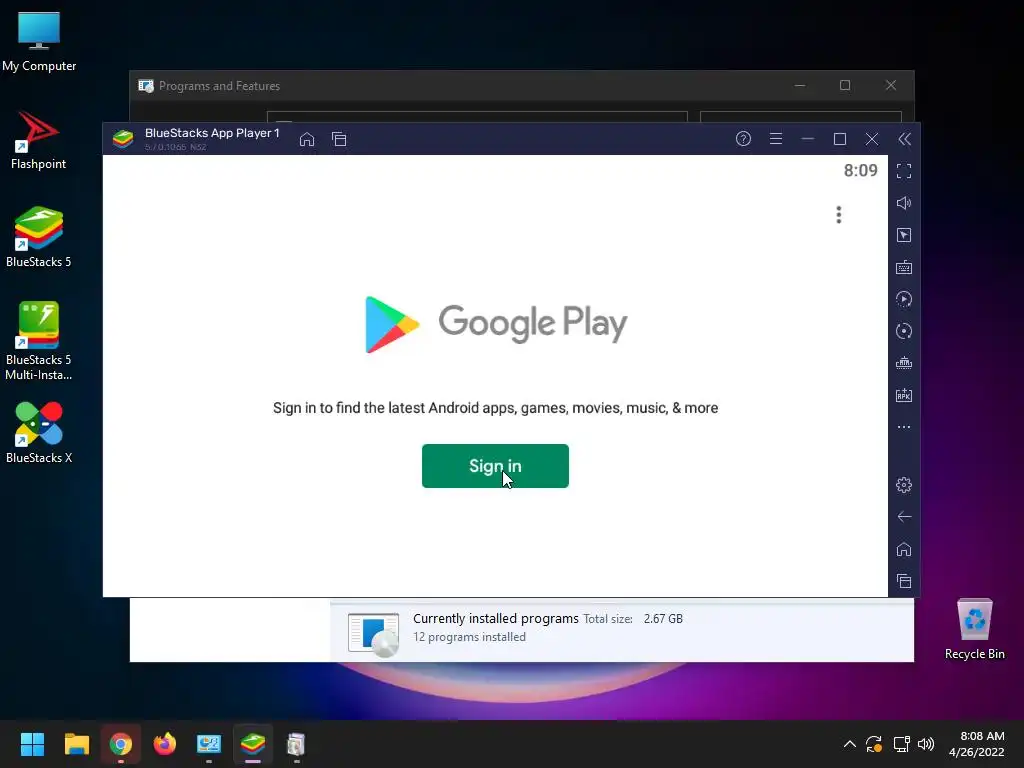This screenshot has width=1024, height=768.
Task: Switch to BlueStacks taskbar icon
Action: click(x=253, y=744)
